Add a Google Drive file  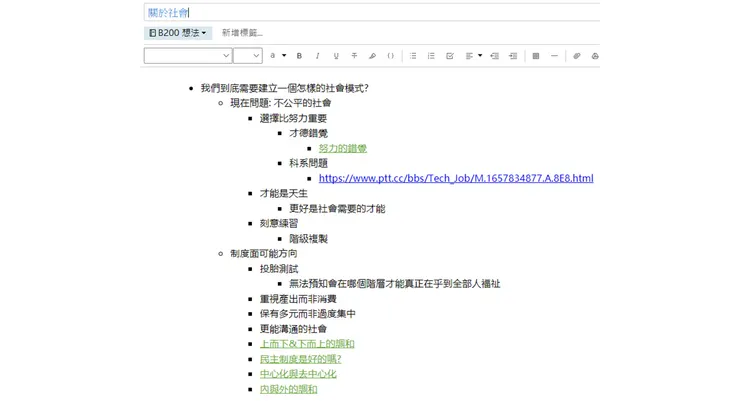pos(595,56)
